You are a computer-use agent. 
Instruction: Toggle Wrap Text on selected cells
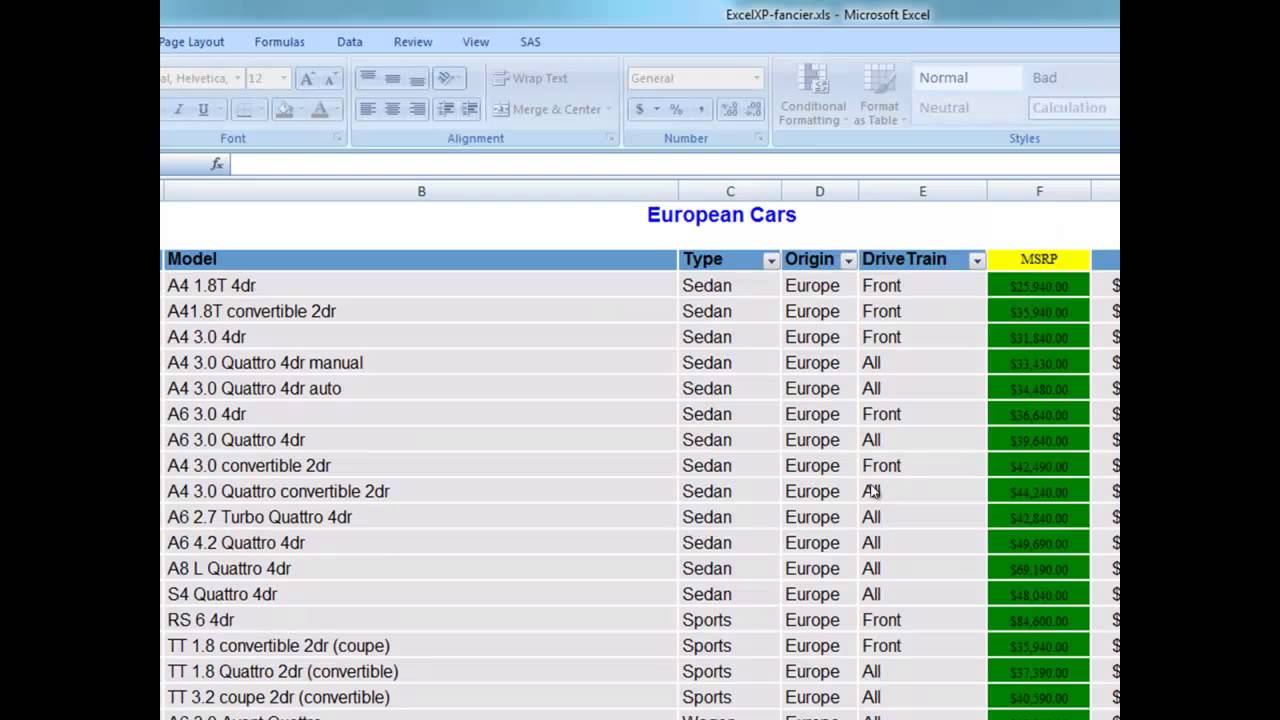[x=530, y=78]
